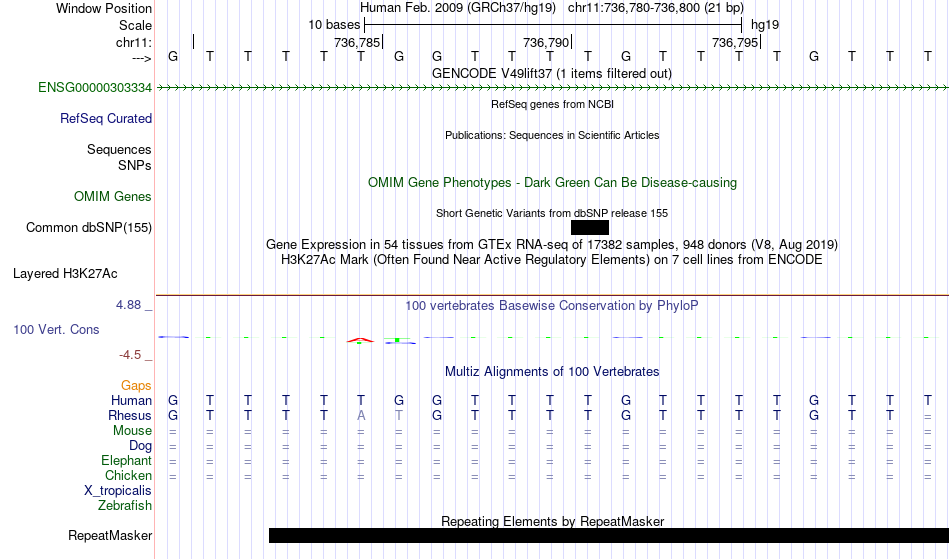The height and width of the screenshot is (559, 950).
Task: Click Short Genetic Variants from dbSNP title
Action: [x=552, y=213]
